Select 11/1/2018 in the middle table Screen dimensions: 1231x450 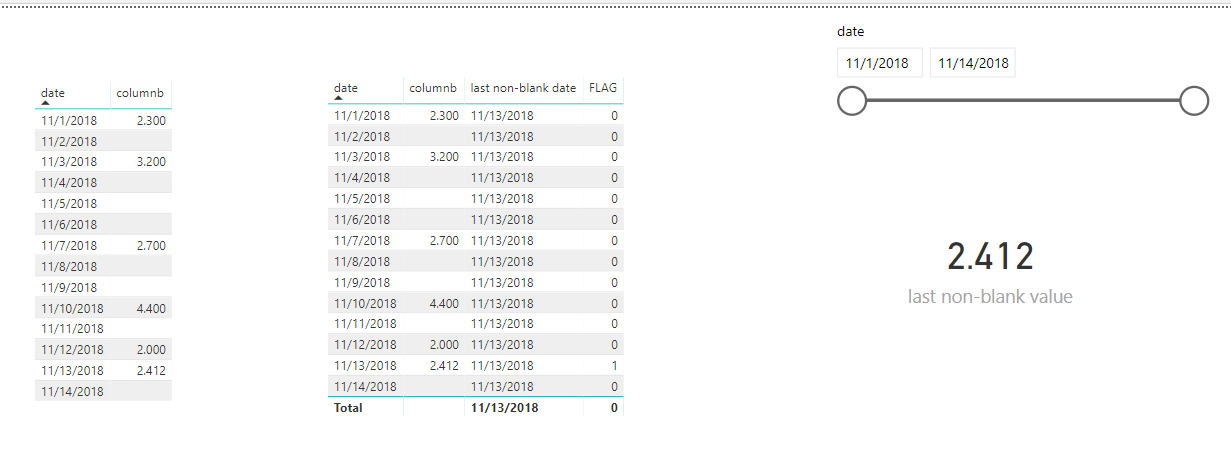(x=362, y=115)
